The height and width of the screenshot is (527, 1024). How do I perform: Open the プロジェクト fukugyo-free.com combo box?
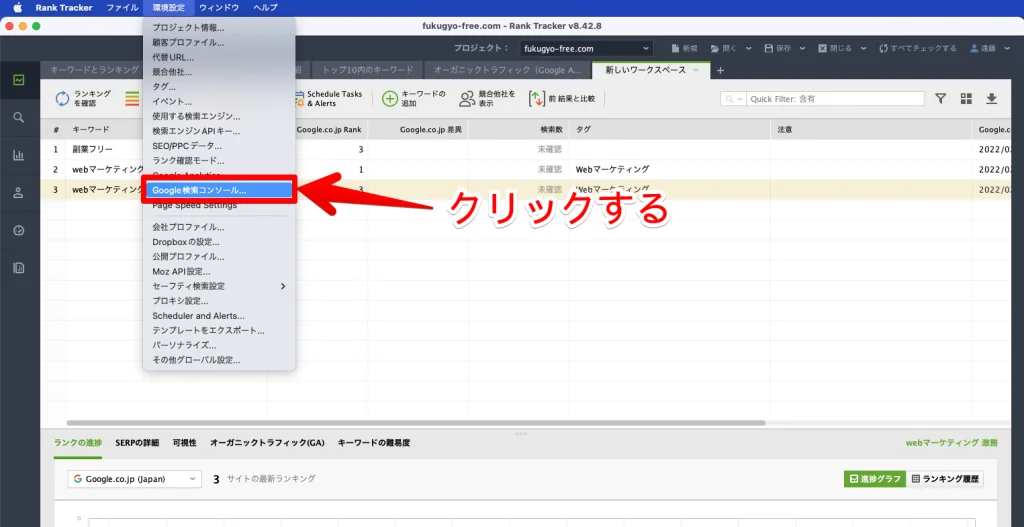[586, 48]
